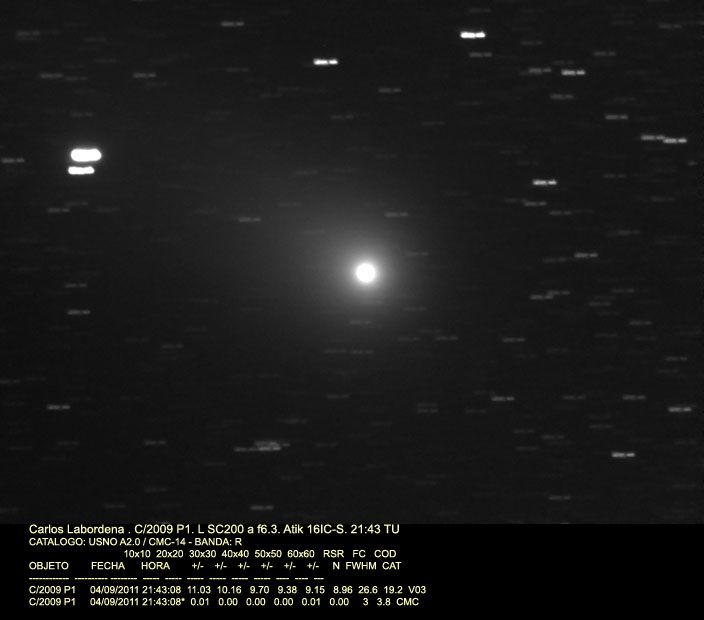The width and height of the screenshot is (704, 620).
Task: Click the '20x20' column header
Action: (169, 554)
